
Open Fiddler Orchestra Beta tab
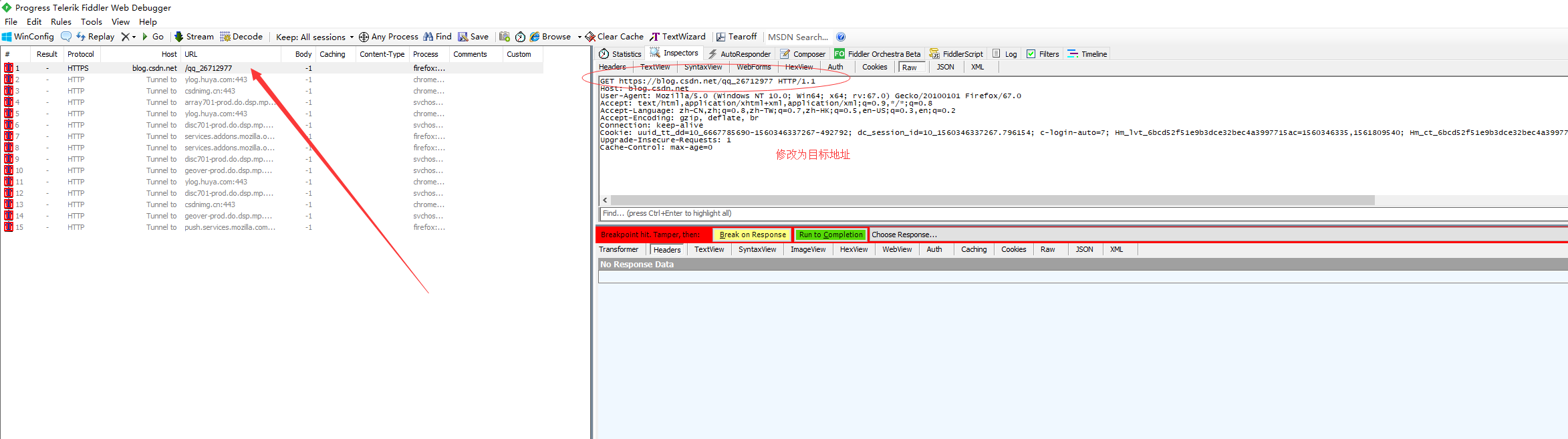coord(878,54)
